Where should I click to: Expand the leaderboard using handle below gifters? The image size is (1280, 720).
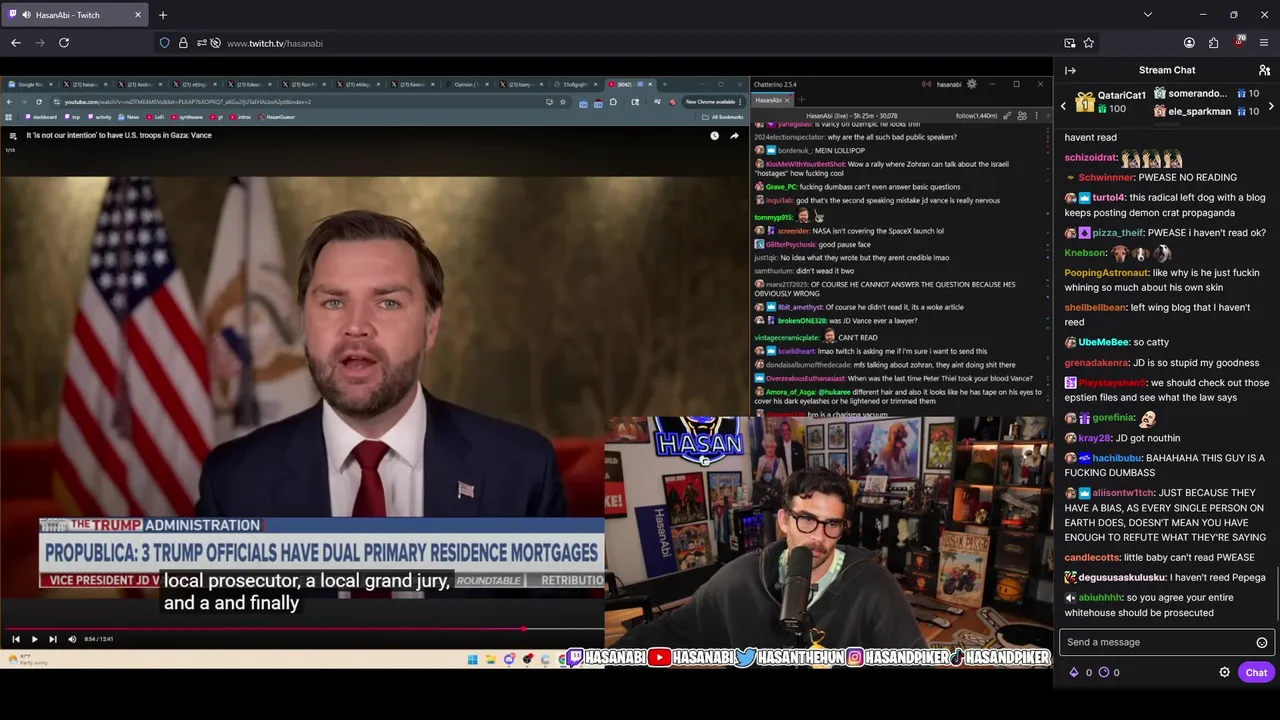(1167, 125)
